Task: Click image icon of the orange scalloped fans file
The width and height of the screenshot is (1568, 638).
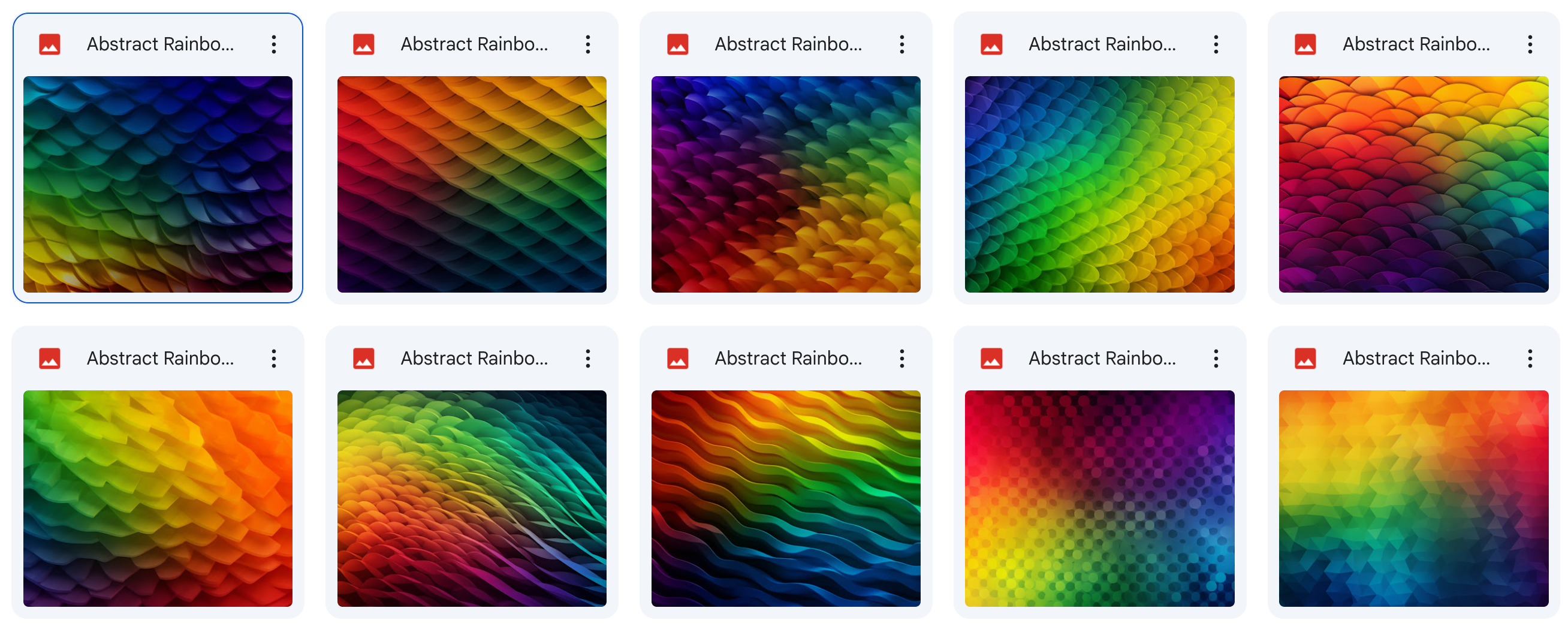Action: coord(1305,44)
